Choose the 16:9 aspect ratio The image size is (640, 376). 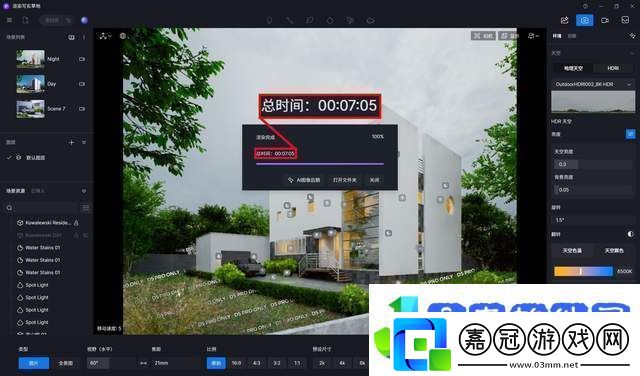point(236,363)
